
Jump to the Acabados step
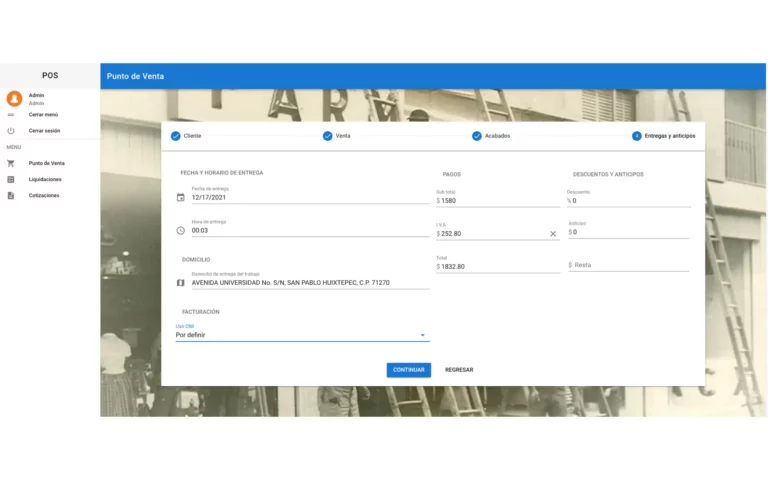click(490, 136)
